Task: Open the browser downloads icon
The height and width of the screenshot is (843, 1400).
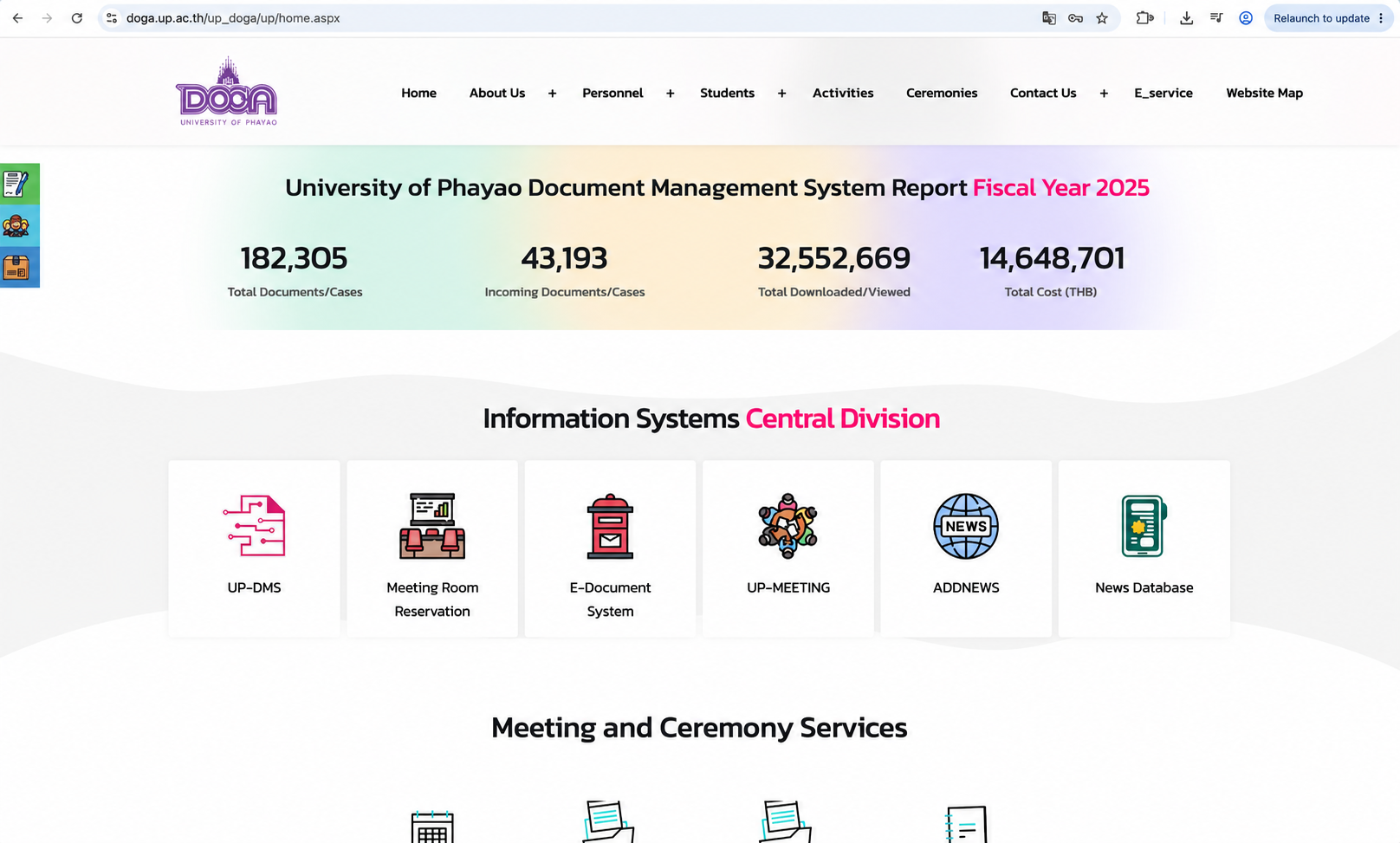Action: click(x=1187, y=18)
